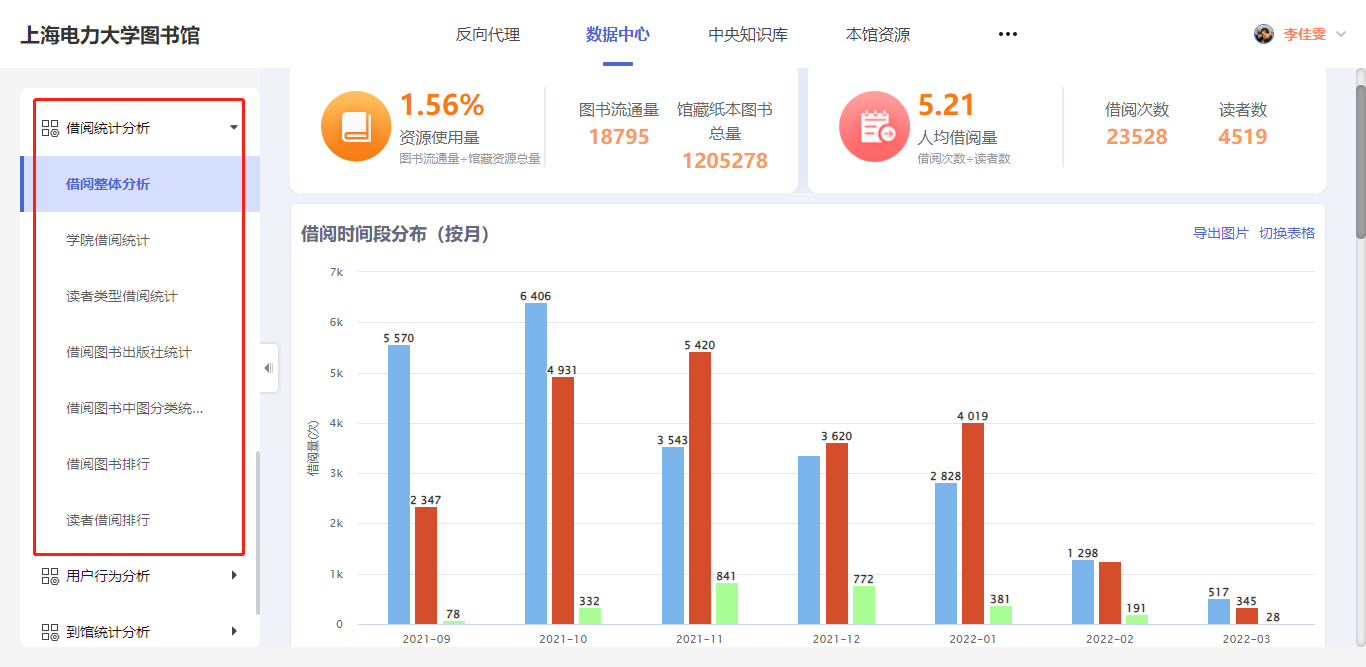Screen dimensions: 1366x667
Task: Collapse the 借阅统计分析 menu arrow
Action: click(x=234, y=128)
